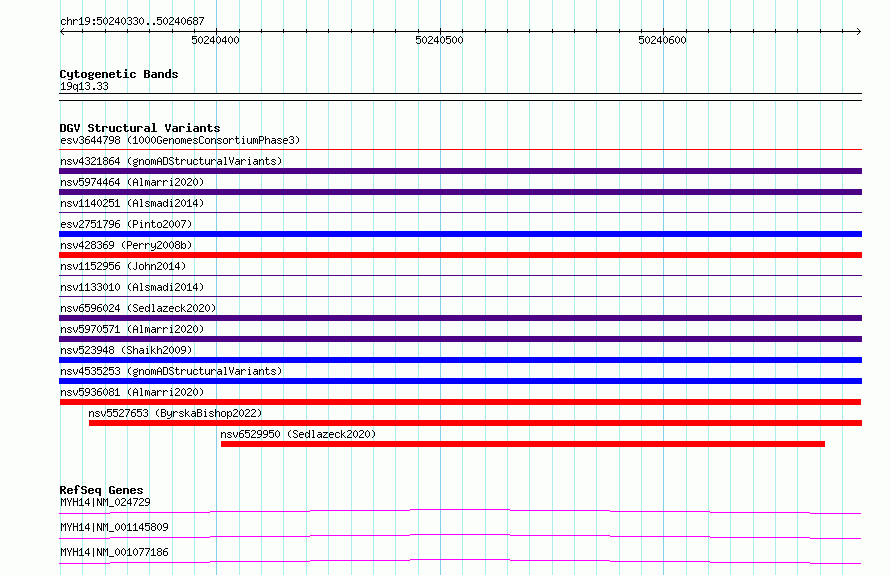This screenshot has height=575, width=890.
Task: Select the 19q13.33 band label
Action: [84, 86]
